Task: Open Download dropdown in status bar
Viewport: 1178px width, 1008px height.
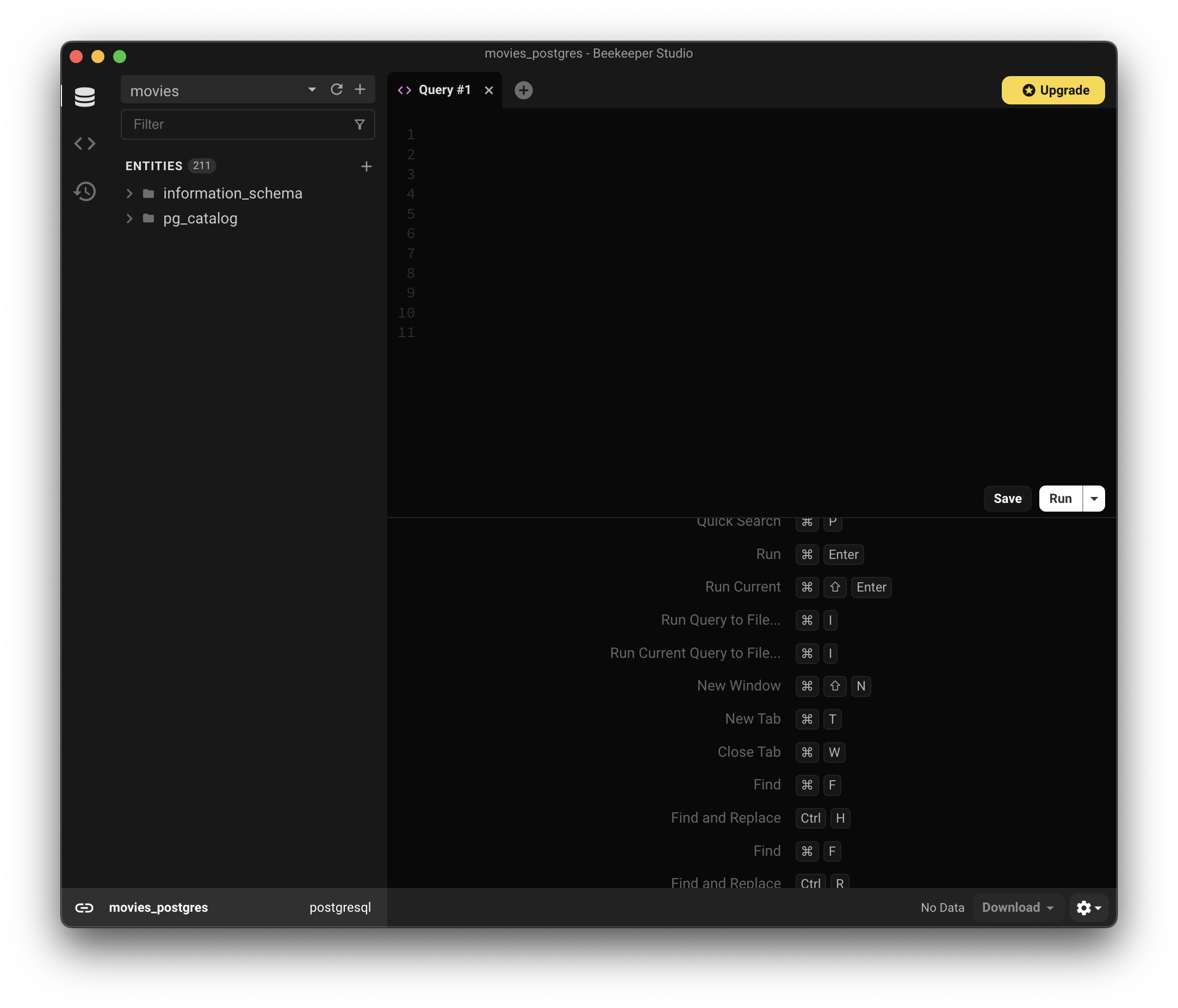Action: (x=1018, y=907)
